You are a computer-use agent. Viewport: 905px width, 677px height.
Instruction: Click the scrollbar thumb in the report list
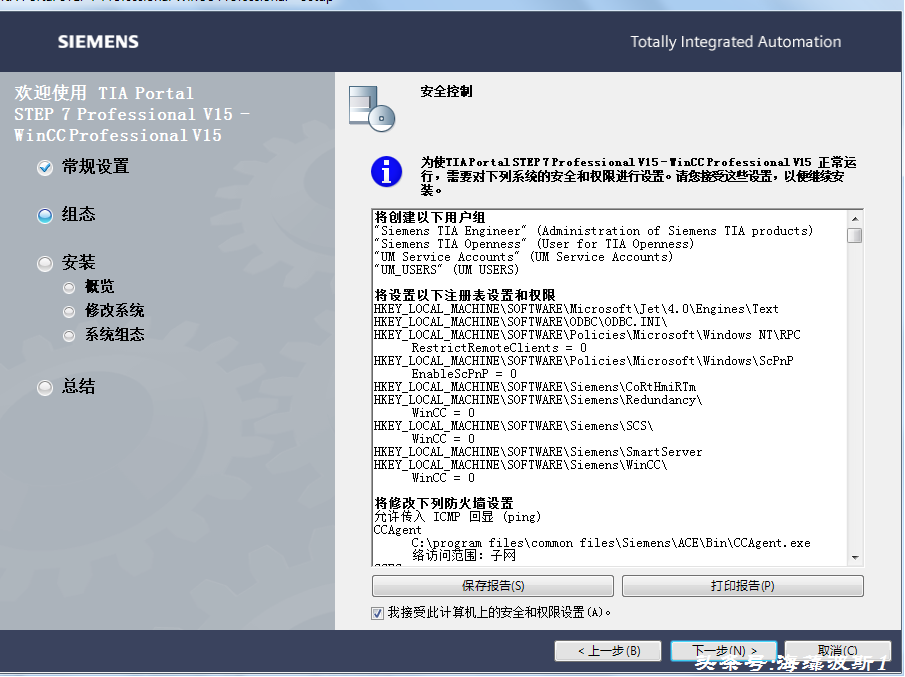tap(855, 236)
